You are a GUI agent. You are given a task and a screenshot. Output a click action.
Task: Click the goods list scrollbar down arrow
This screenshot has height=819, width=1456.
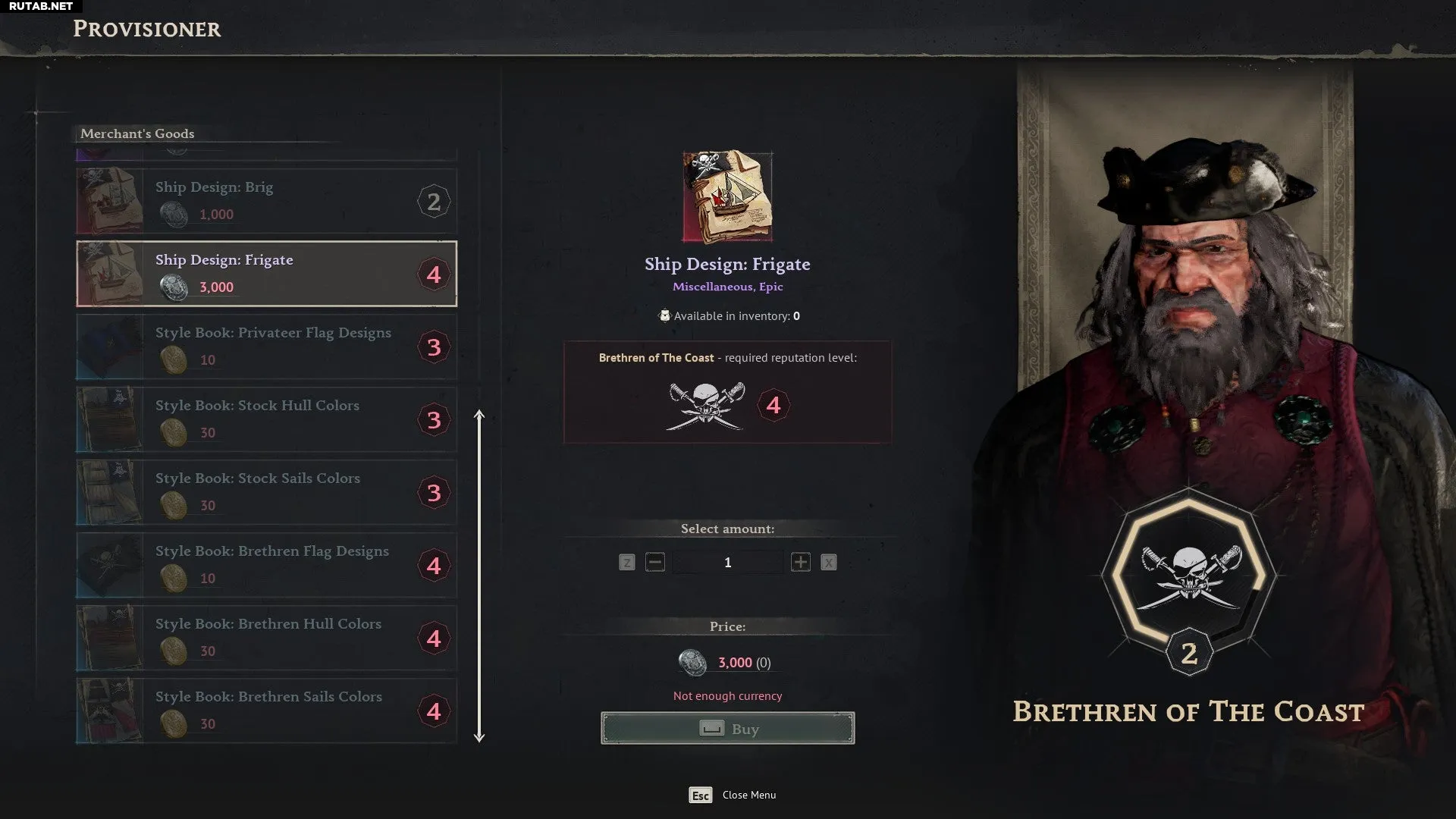click(479, 736)
